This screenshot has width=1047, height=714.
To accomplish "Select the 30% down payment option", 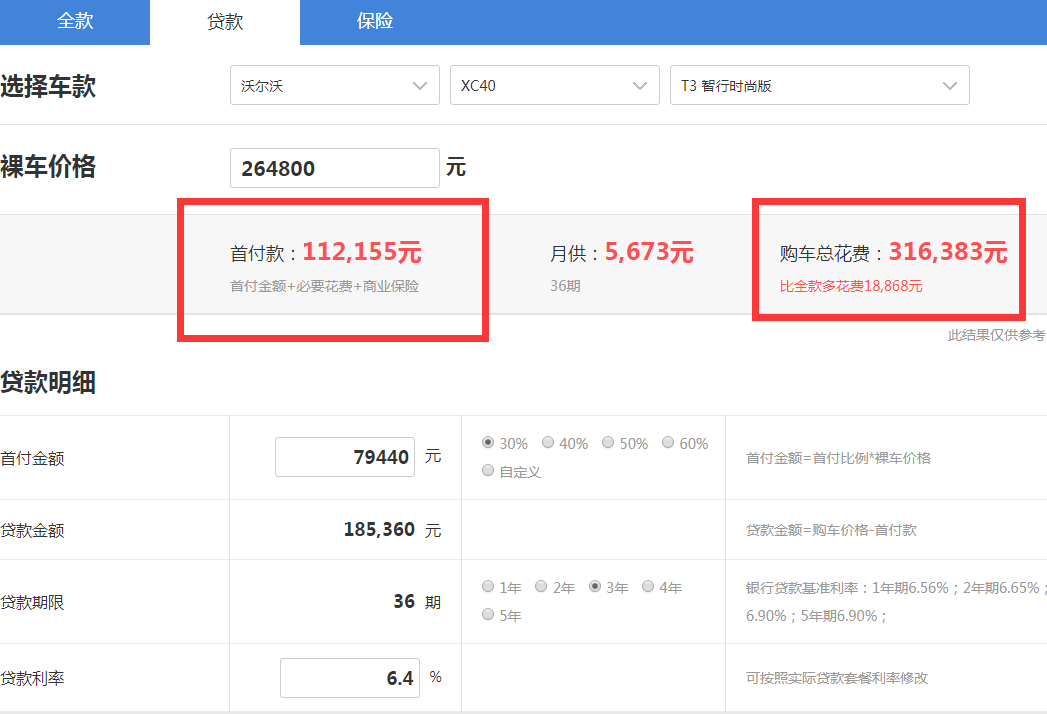I will click(x=488, y=442).
